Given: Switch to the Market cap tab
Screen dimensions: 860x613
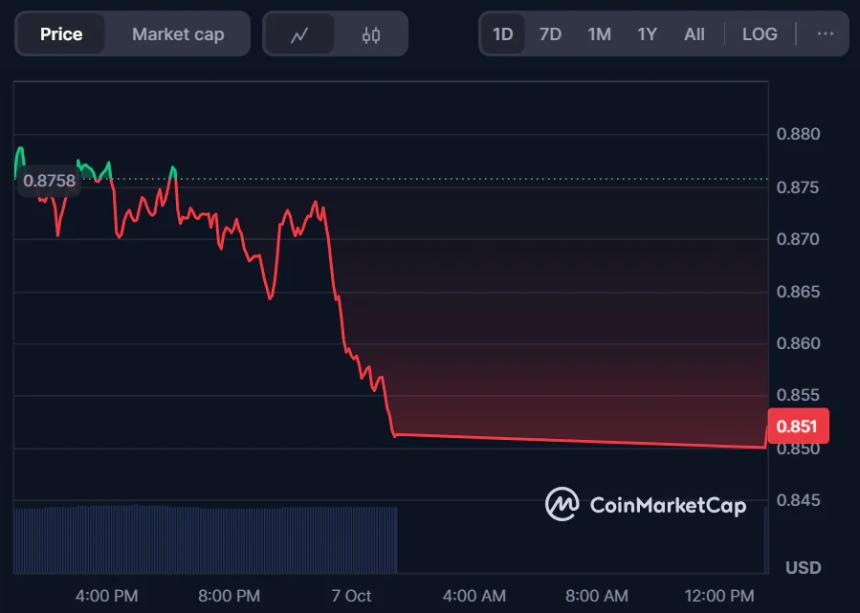Looking at the screenshot, I should pos(178,34).
